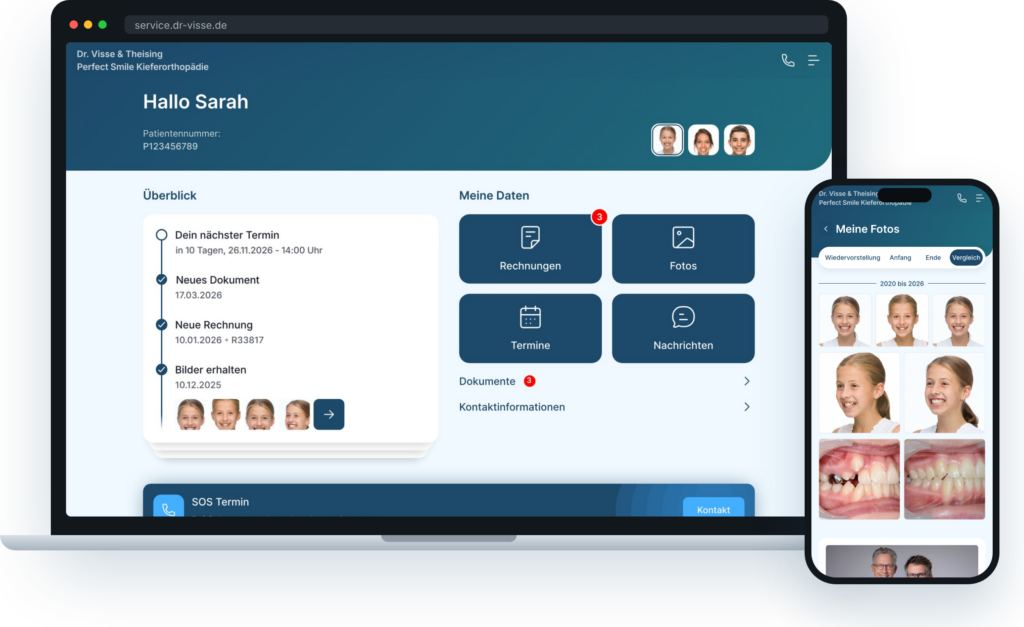This screenshot has width=1024, height=627.
Task: Click the Rechnungen document icon
Action: click(x=530, y=237)
